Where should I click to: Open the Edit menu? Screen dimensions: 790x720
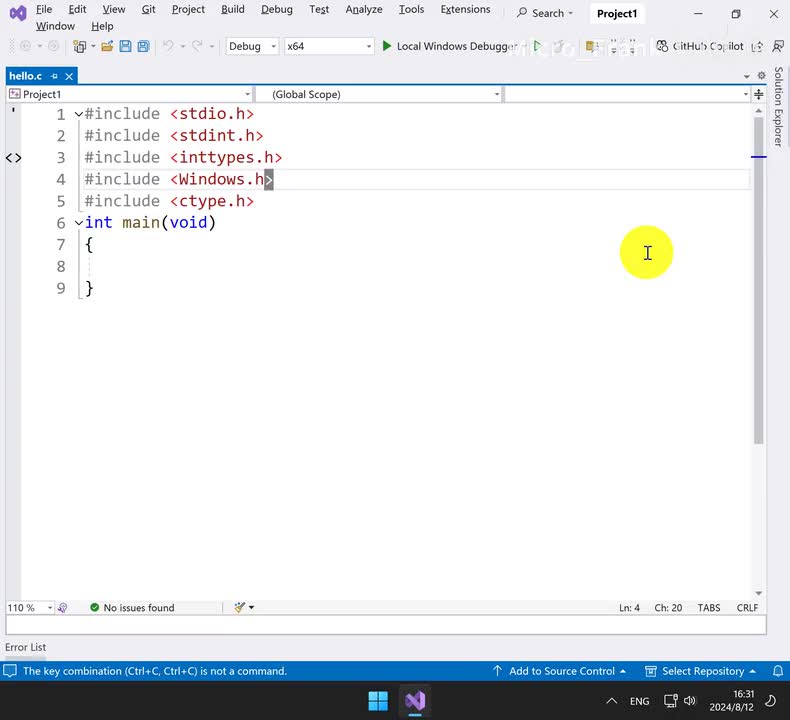[x=77, y=10]
